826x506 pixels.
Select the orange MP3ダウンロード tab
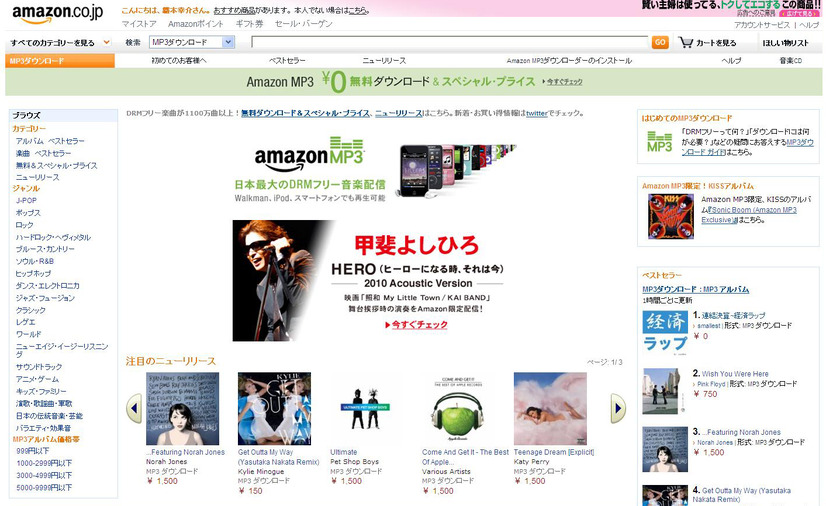[60, 61]
